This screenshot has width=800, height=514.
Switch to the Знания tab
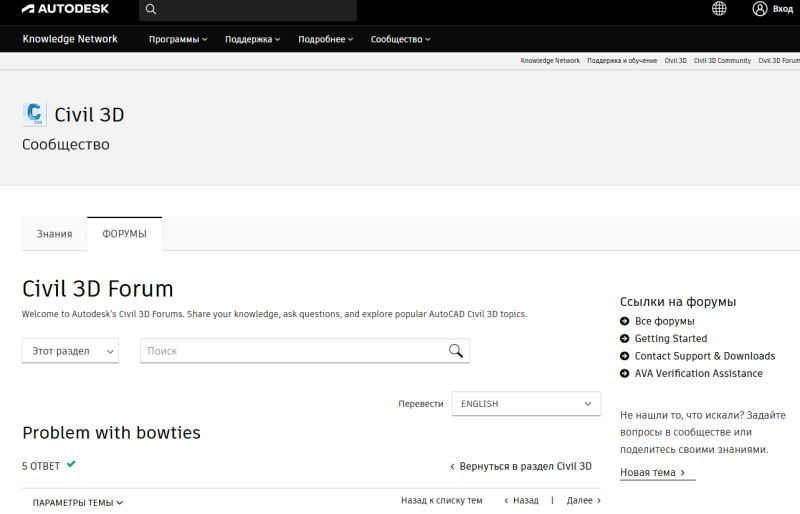(x=54, y=234)
